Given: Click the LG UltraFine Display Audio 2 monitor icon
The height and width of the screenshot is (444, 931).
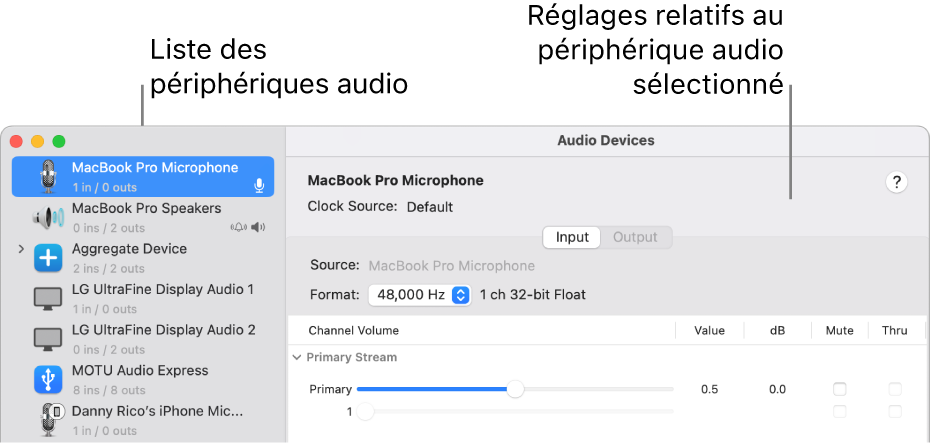Looking at the screenshot, I should coord(48,339).
